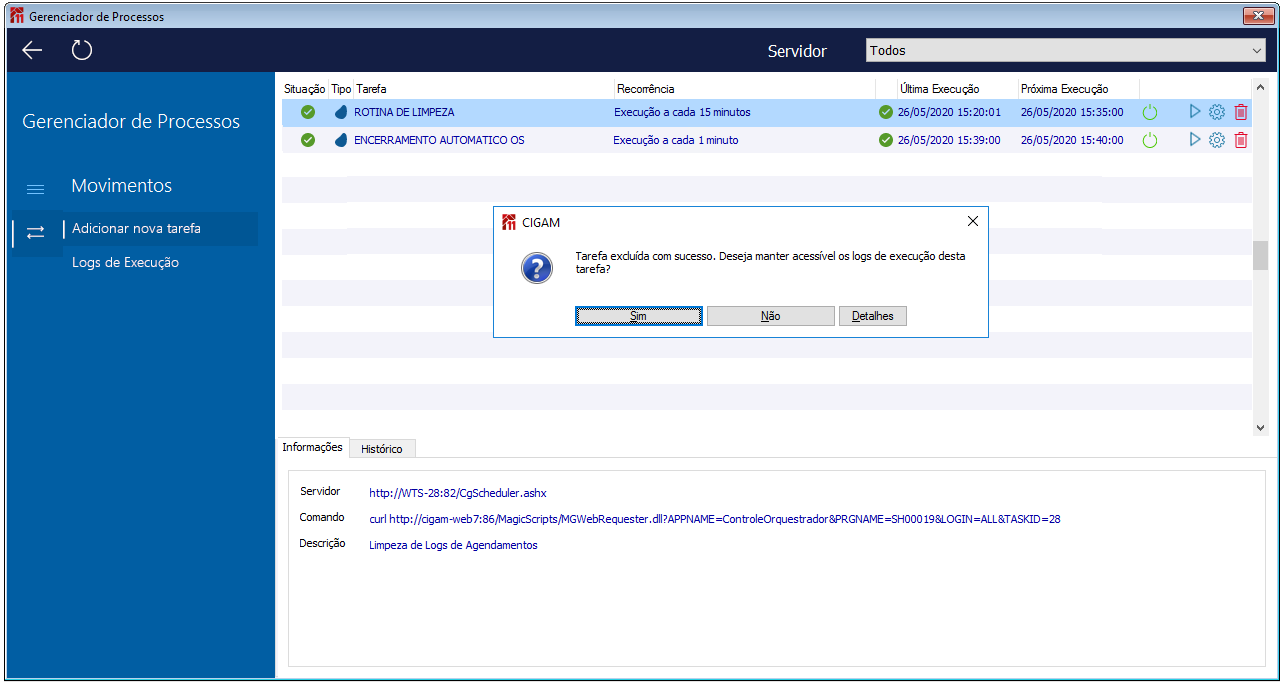Open gear settings for ENCERRAMENTO AUTOMATICO OS
1283x683 pixels.
click(x=1217, y=140)
